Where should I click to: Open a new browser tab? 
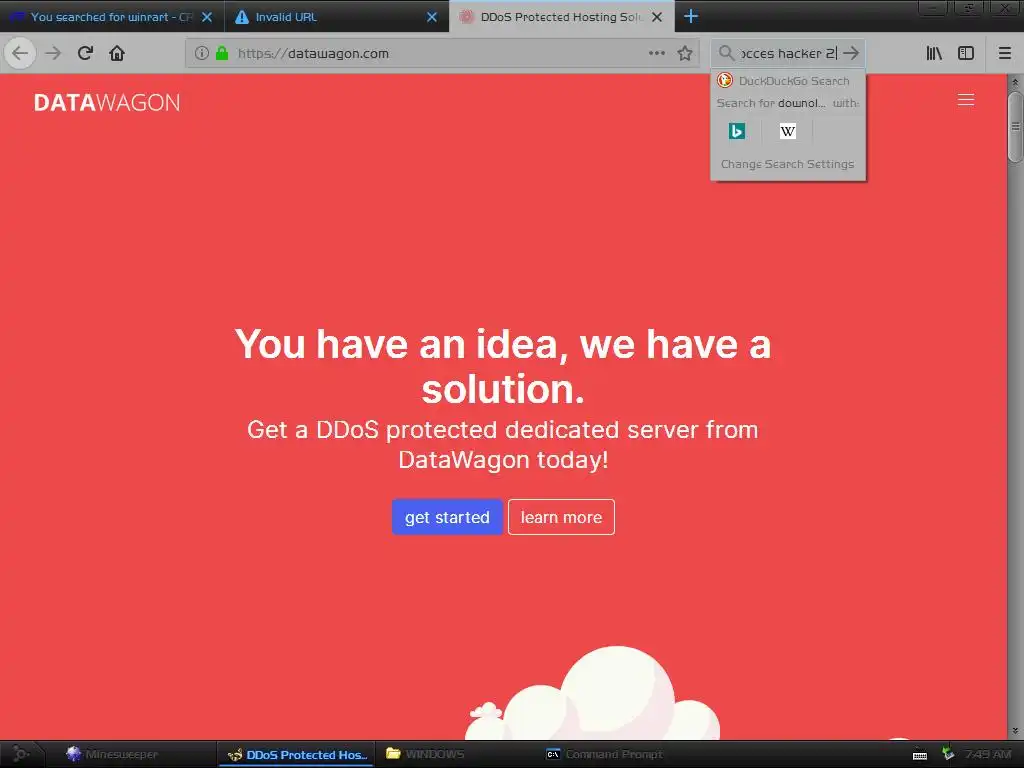pos(691,16)
